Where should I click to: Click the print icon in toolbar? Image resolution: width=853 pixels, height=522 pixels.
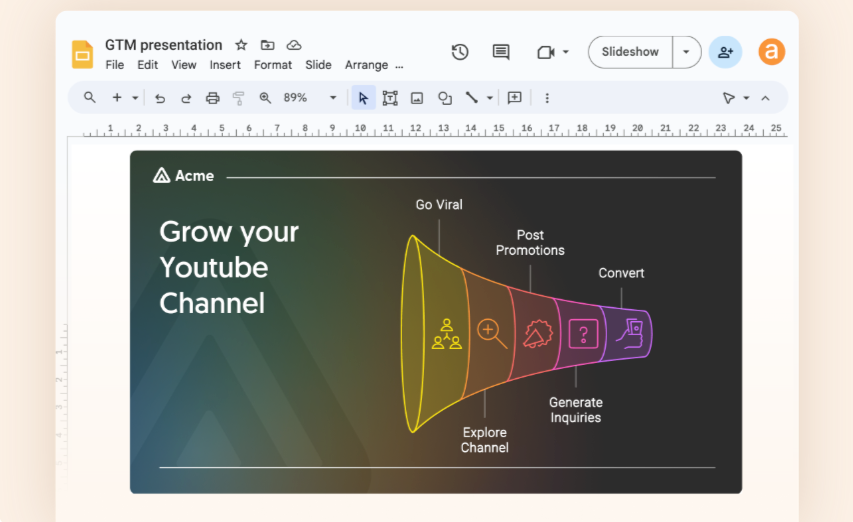(x=212, y=98)
